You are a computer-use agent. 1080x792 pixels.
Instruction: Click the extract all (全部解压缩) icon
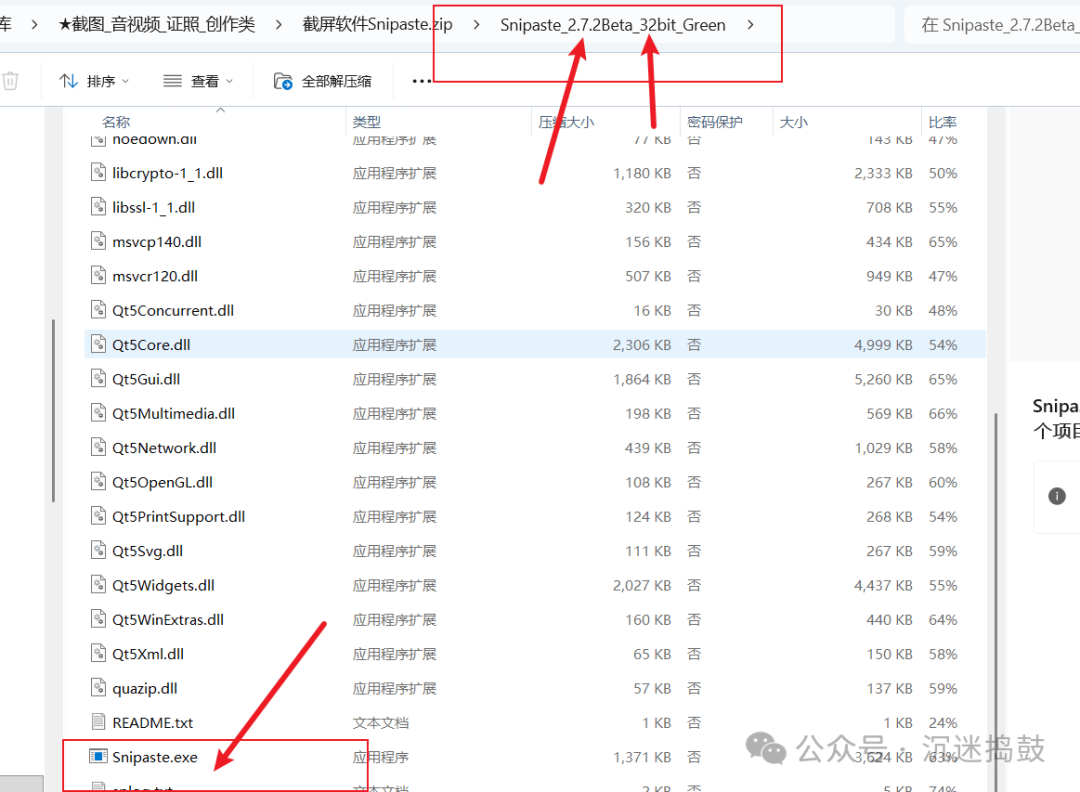pyautogui.click(x=283, y=81)
